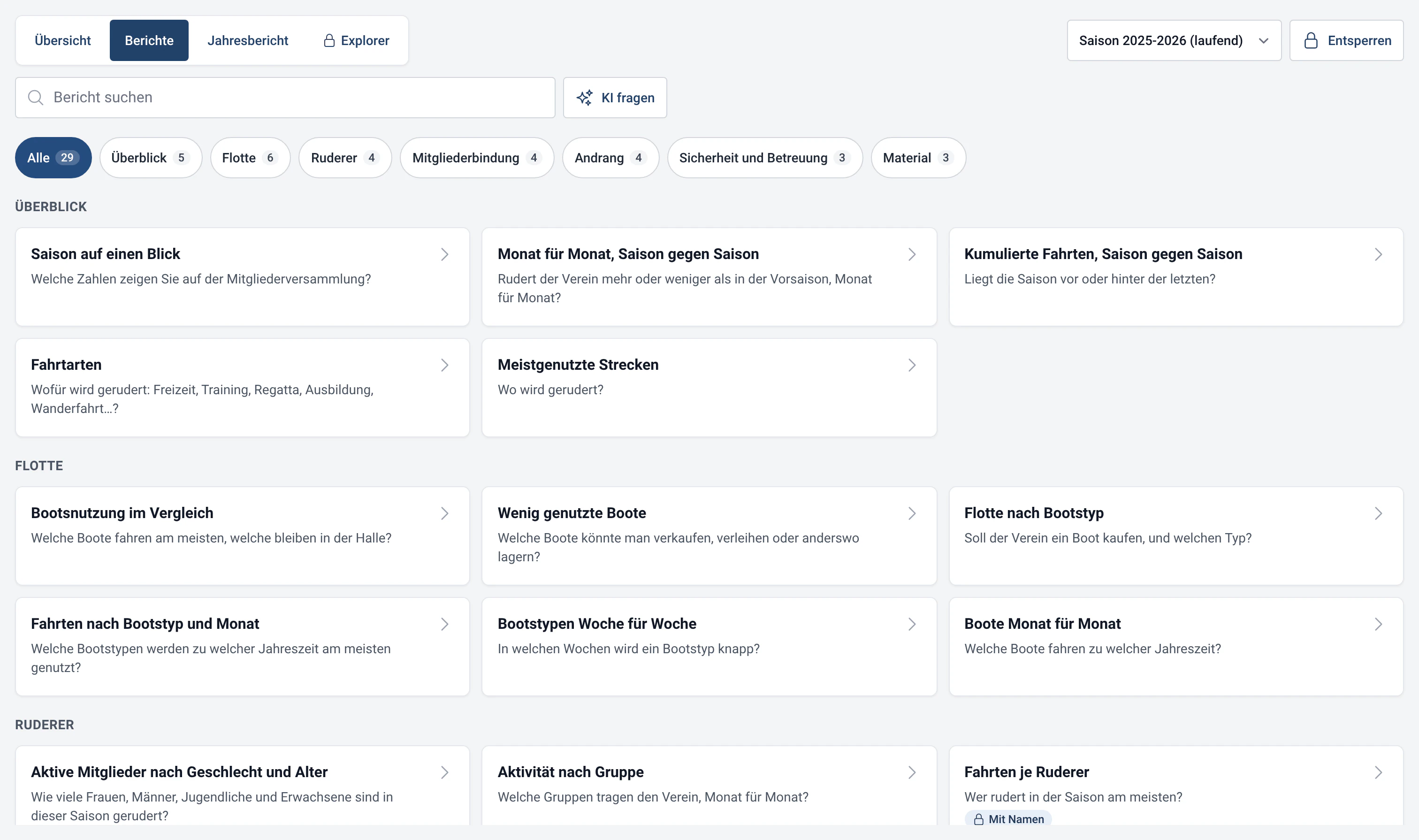Open chevron on Aktive Mitglieder card
1419x840 pixels.
click(445, 772)
